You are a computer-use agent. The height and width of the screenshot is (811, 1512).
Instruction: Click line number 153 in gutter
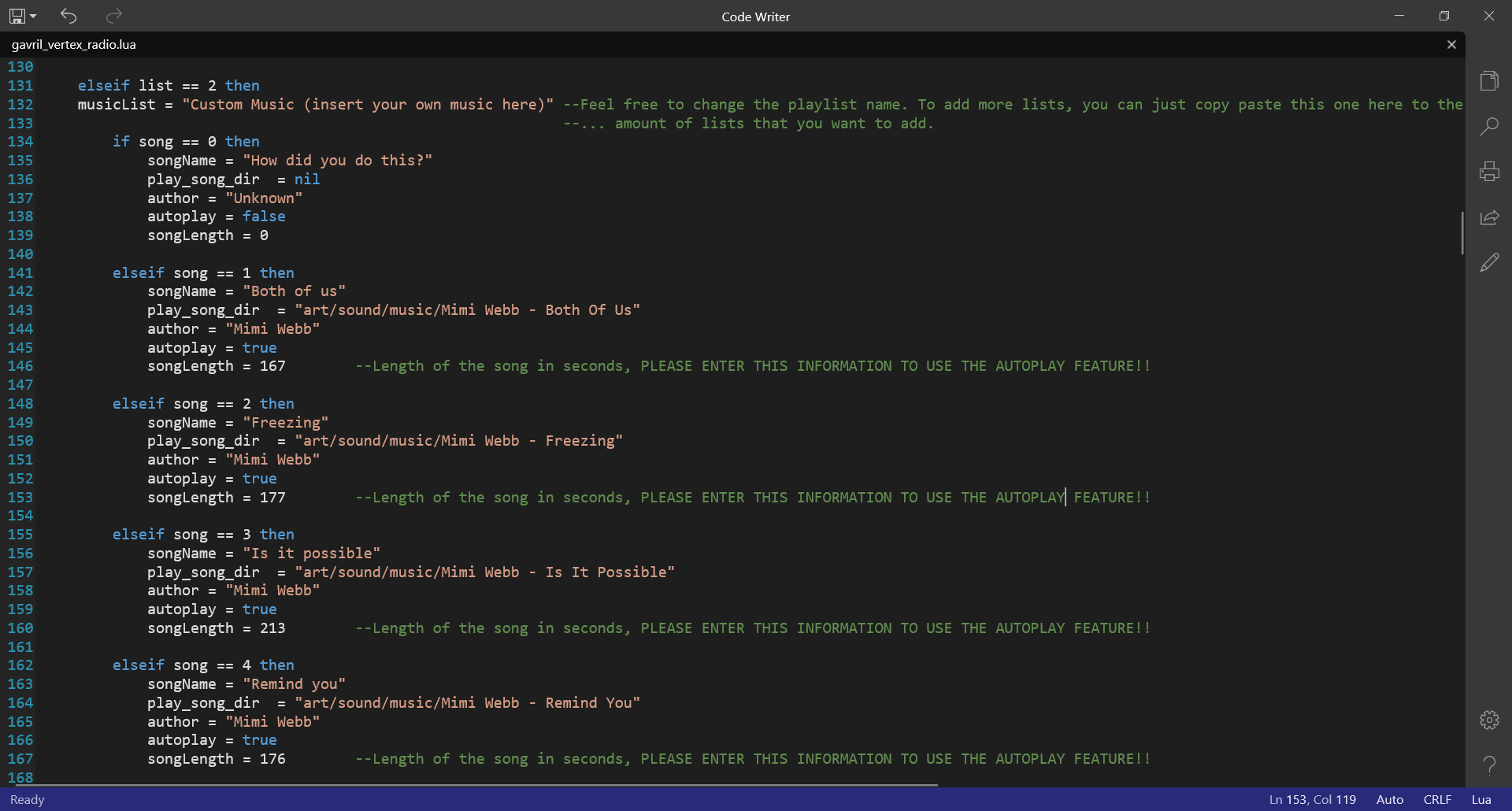coord(20,498)
